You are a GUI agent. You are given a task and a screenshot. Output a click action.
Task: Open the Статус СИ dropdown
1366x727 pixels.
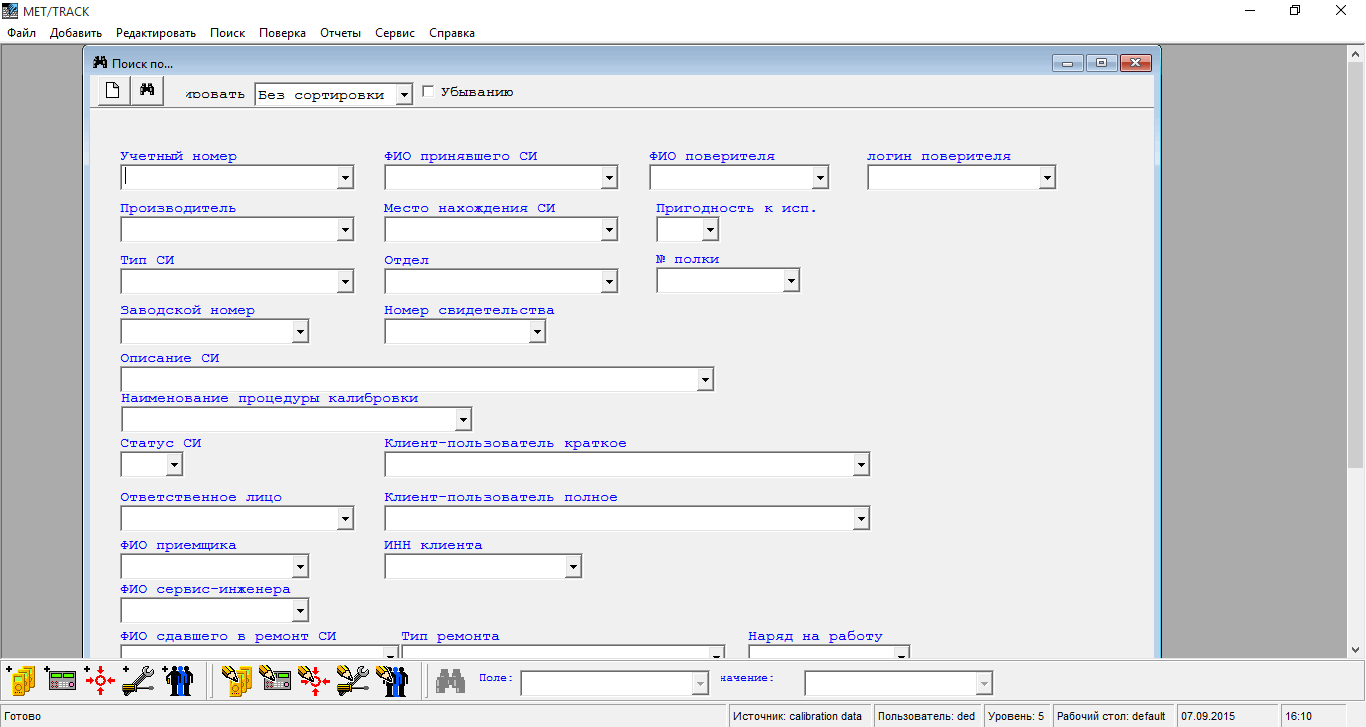(173, 465)
